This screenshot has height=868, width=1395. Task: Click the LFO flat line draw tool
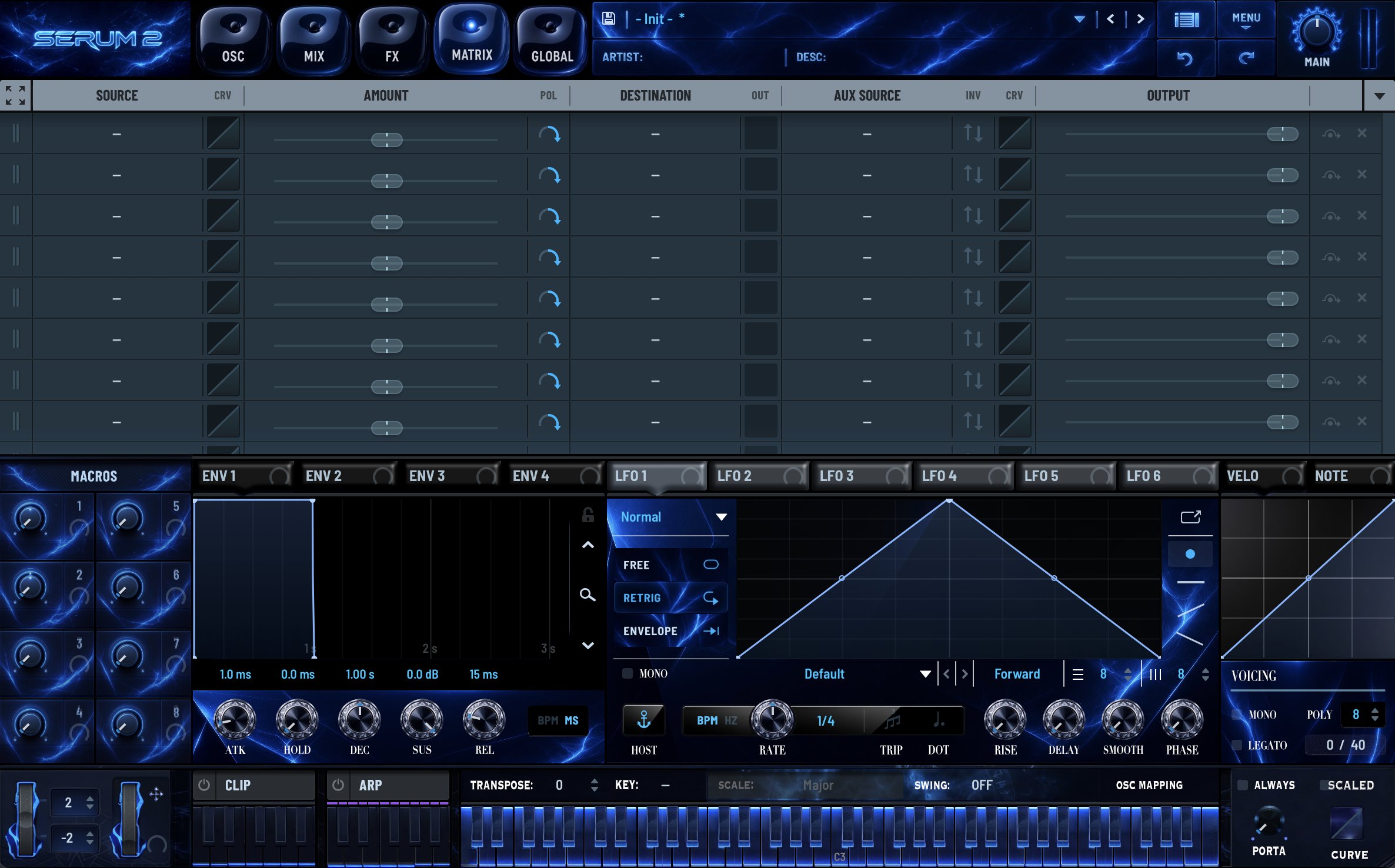pos(1190,582)
